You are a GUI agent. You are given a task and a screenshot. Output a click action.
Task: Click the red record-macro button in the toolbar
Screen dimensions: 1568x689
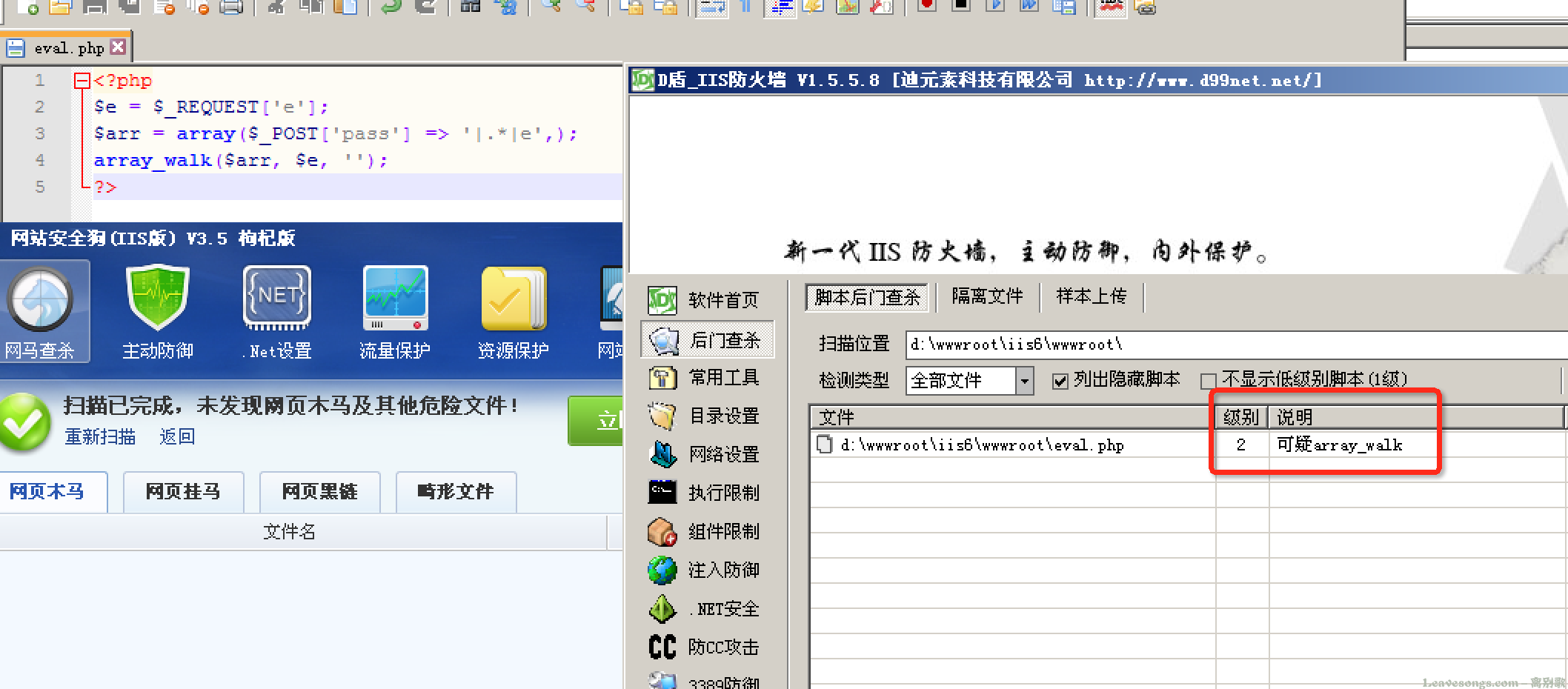[x=926, y=6]
